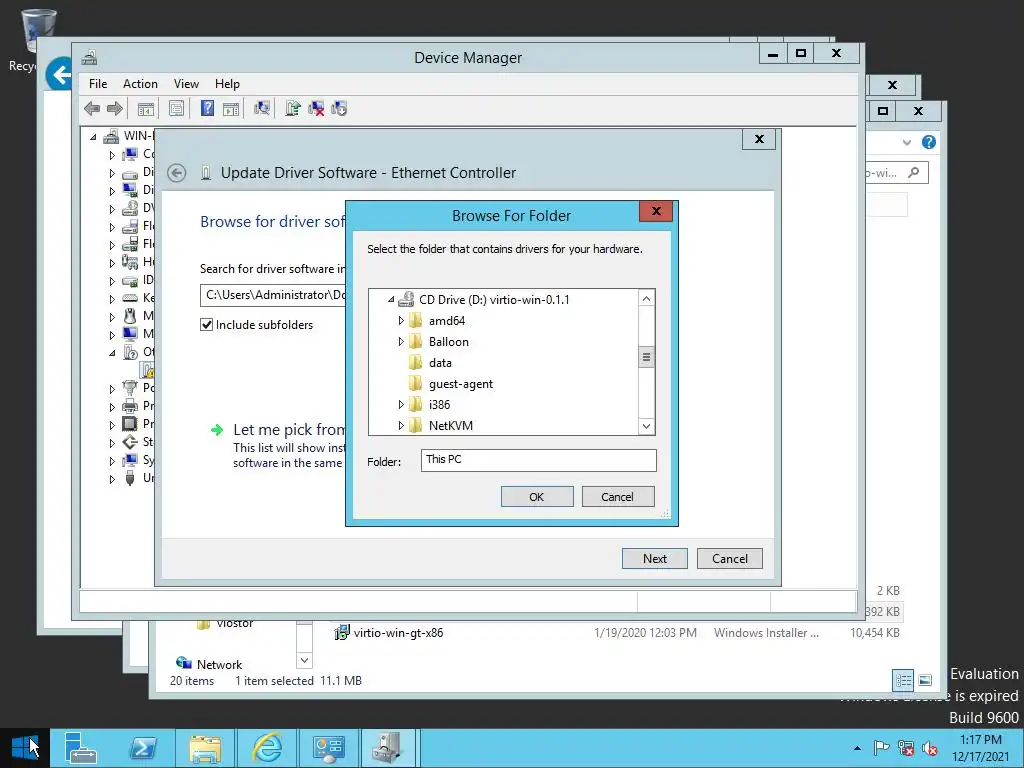1024x768 pixels.
Task: Click the Folder text field showing This PC
Action: pos(539,460)
